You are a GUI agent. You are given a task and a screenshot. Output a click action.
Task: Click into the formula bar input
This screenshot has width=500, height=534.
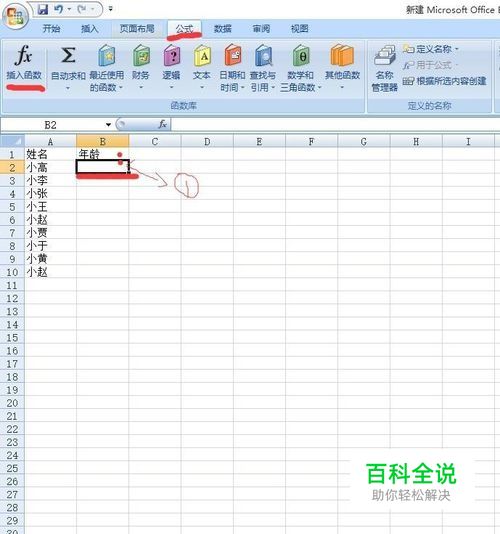pos(335,125)
